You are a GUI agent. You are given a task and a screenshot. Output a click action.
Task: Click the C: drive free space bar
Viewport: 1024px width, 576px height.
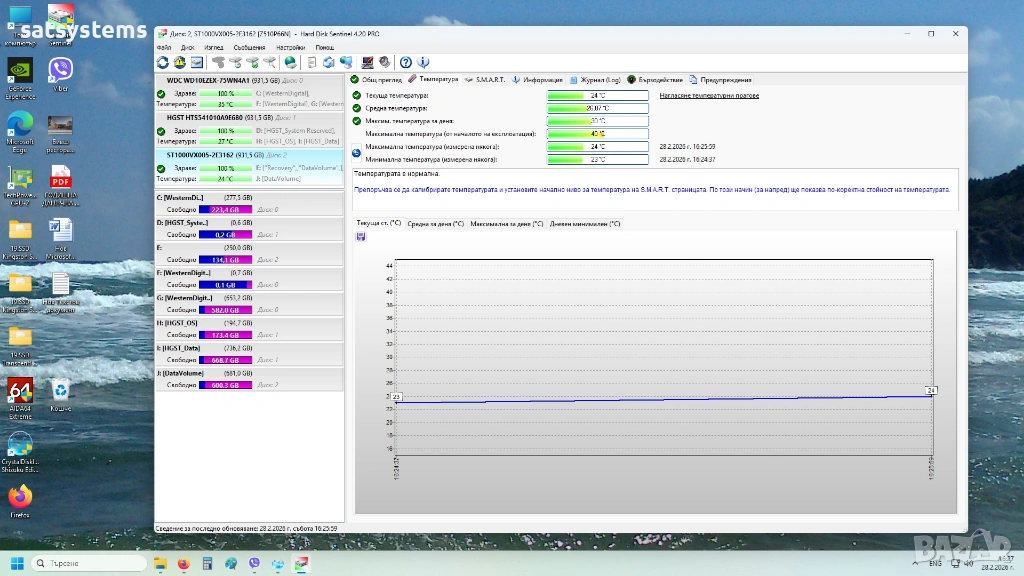(227, 210)
